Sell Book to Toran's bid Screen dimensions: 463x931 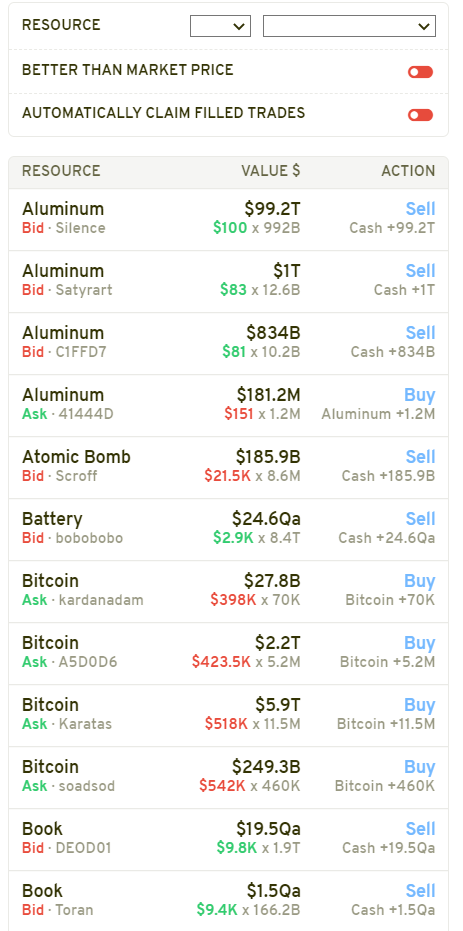[420, 891]
